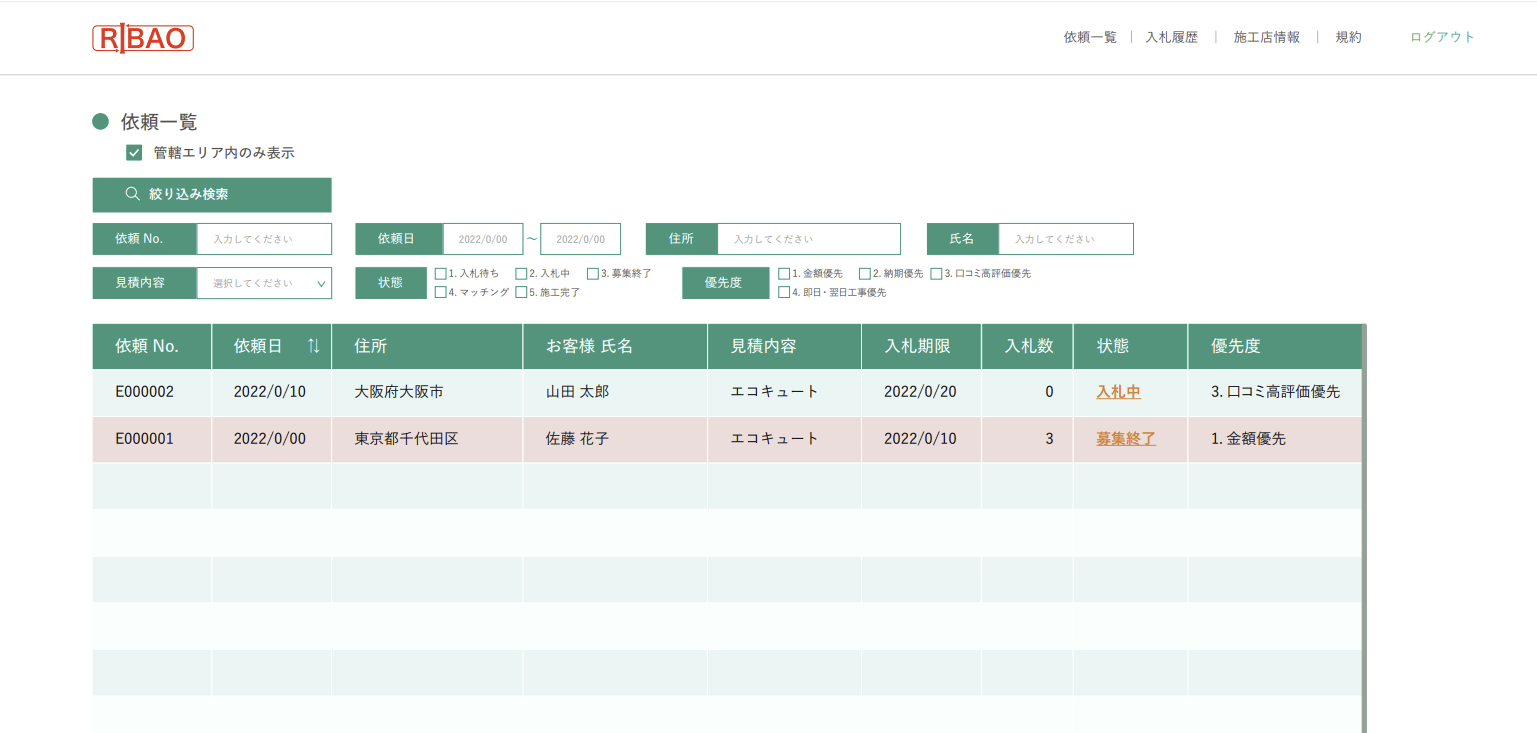Toggle 管轄エリア内のみ表示 checkbox
This screenshot has height=733, width=1537.
point(134,153)
